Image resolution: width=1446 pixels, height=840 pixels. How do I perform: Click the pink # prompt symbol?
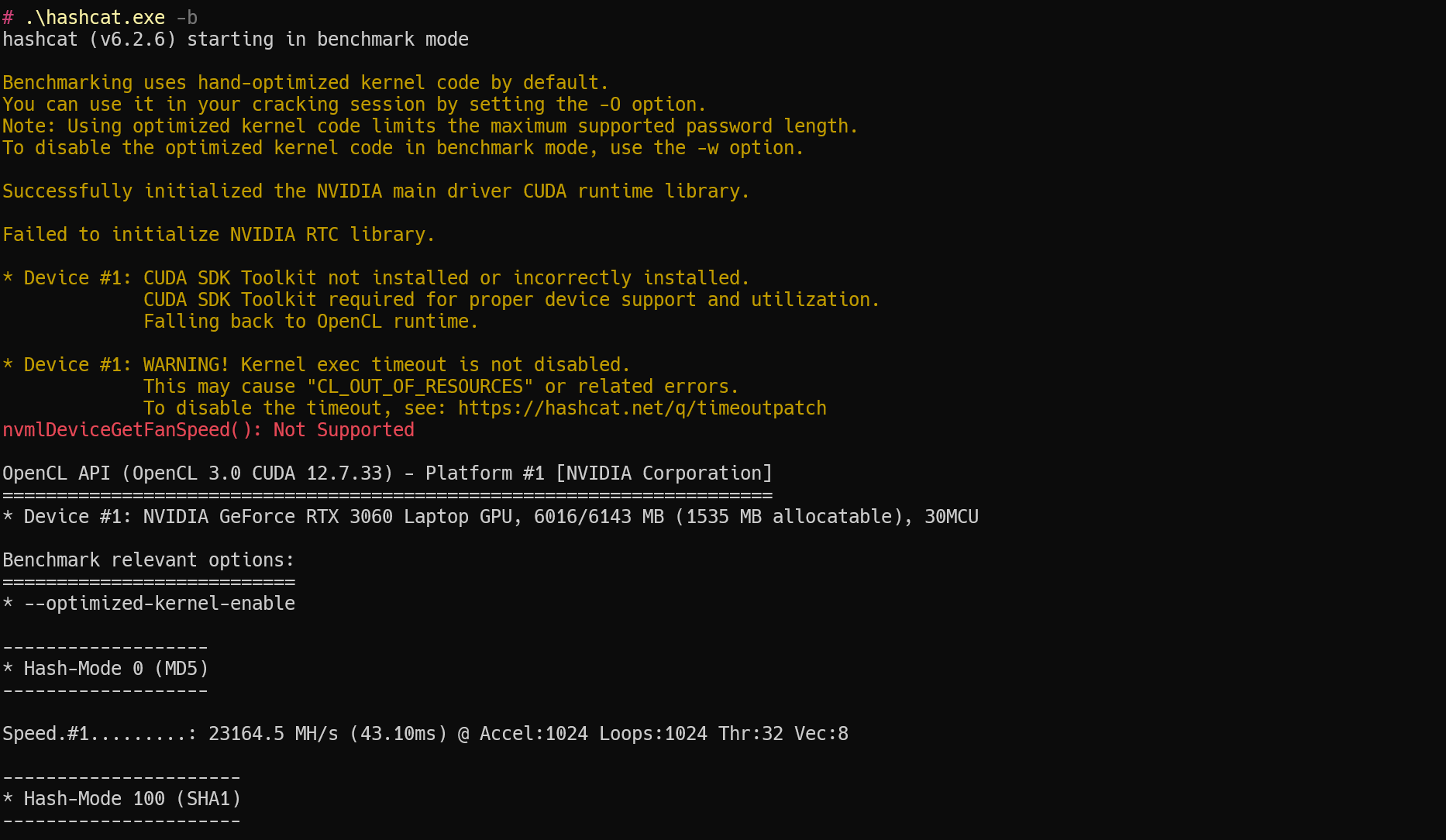tap(8, 18)
